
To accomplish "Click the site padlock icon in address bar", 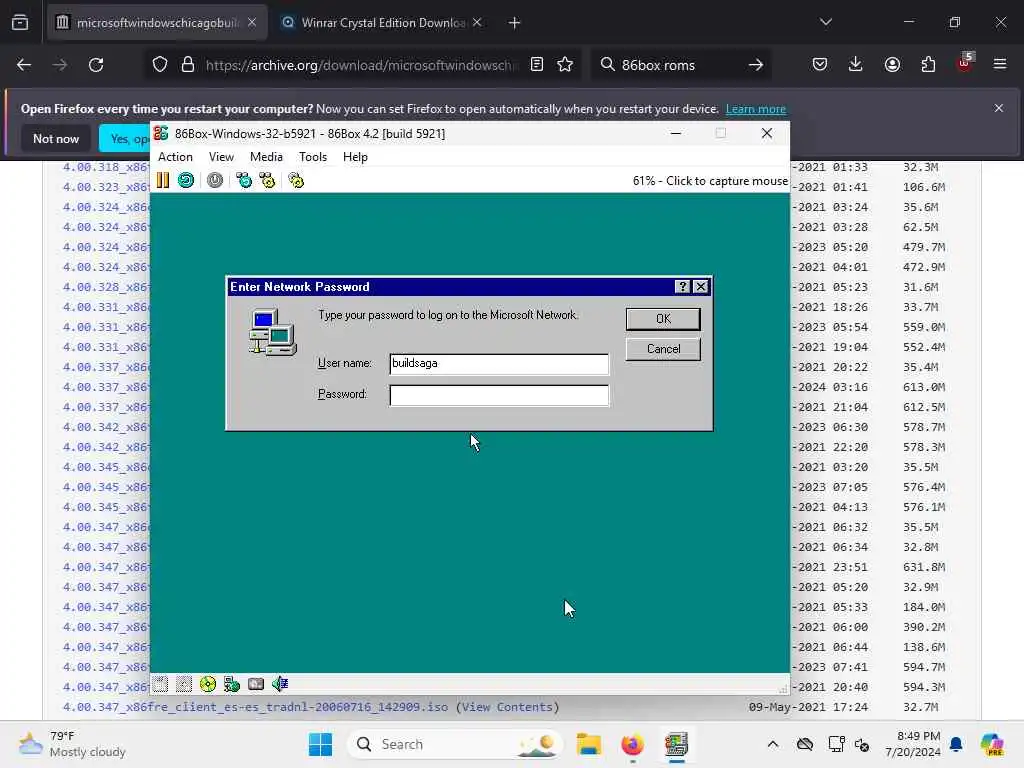I will [188, 65].
